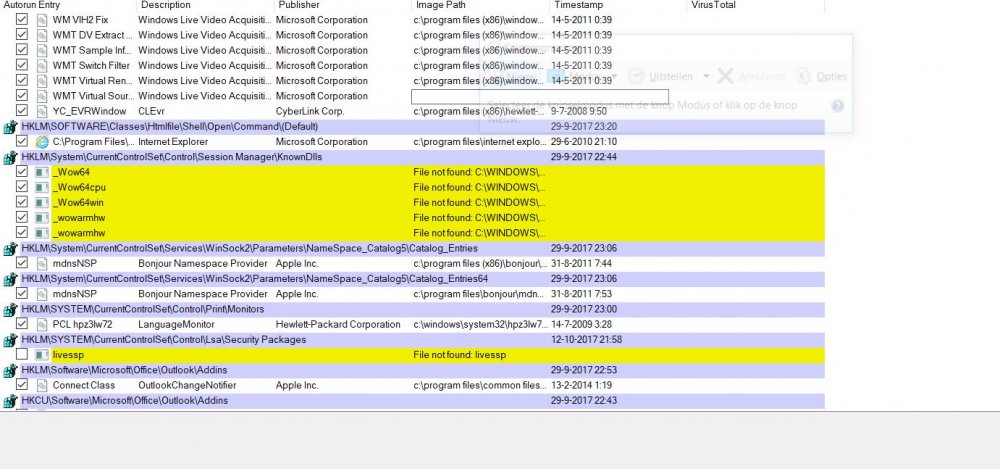The width and height of the screenshot is (1000, 469).
Task: Click the registry icon beside Lsa\Security Packages
Action: pyautogui.click(x=10, y=340)
